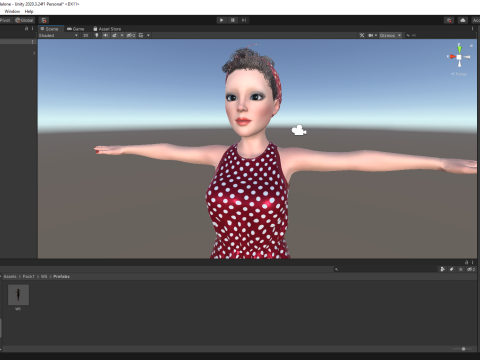Go to W5 folder in breadcrumb
This screenshot has height=360, width=480.
[44, 277]
